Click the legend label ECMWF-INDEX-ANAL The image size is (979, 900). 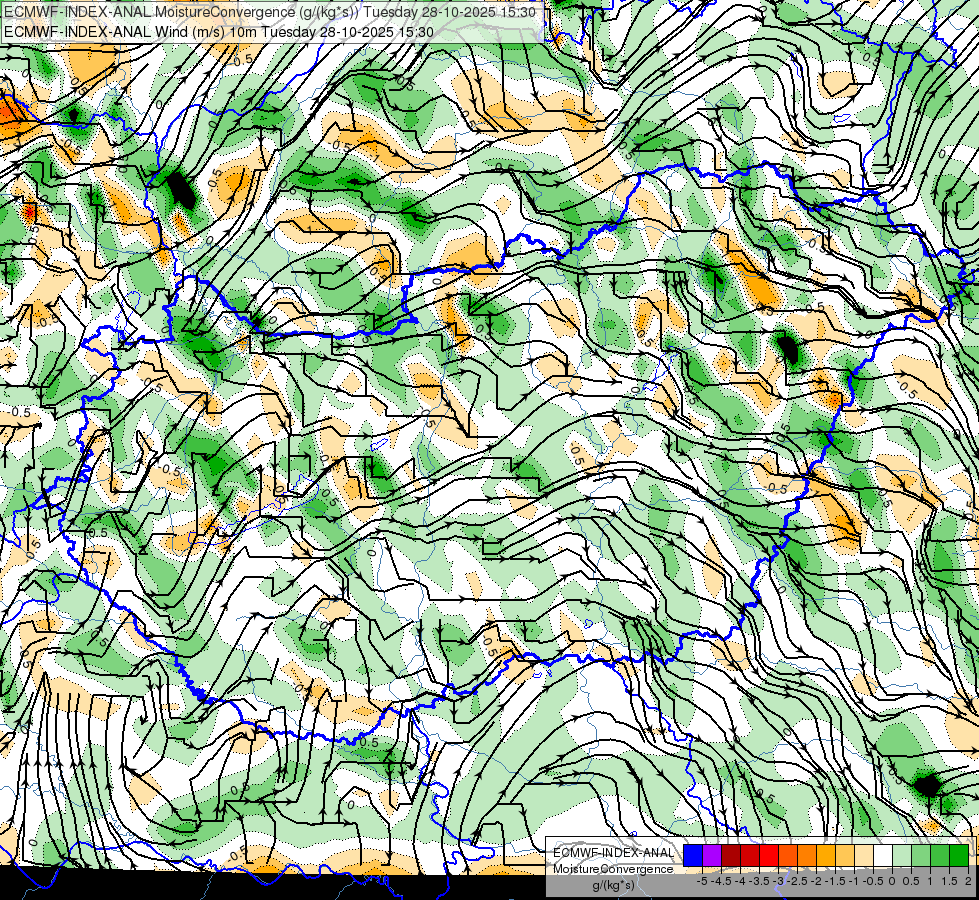(613, 853)
